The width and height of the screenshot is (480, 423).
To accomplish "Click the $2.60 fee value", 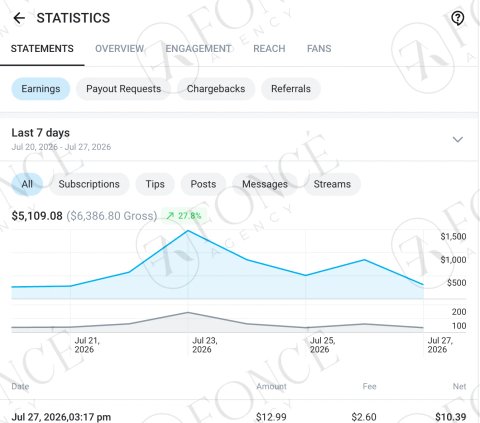I will [x=364, y=417].
